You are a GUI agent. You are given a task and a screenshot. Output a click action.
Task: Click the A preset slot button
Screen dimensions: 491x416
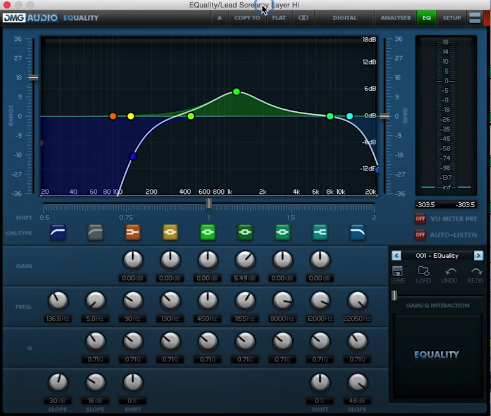[219, 18]
